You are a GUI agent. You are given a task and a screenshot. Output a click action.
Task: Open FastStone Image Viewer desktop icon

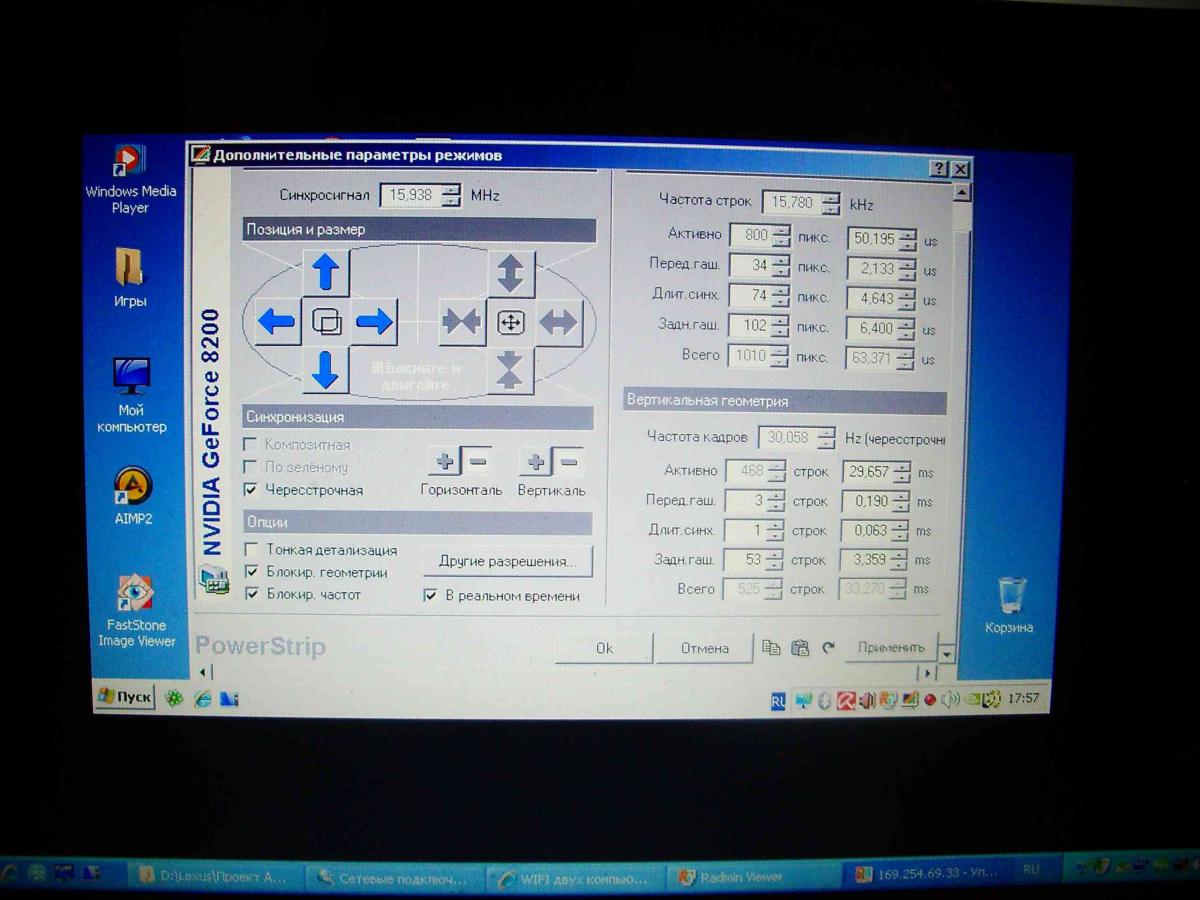coord(134,594)
